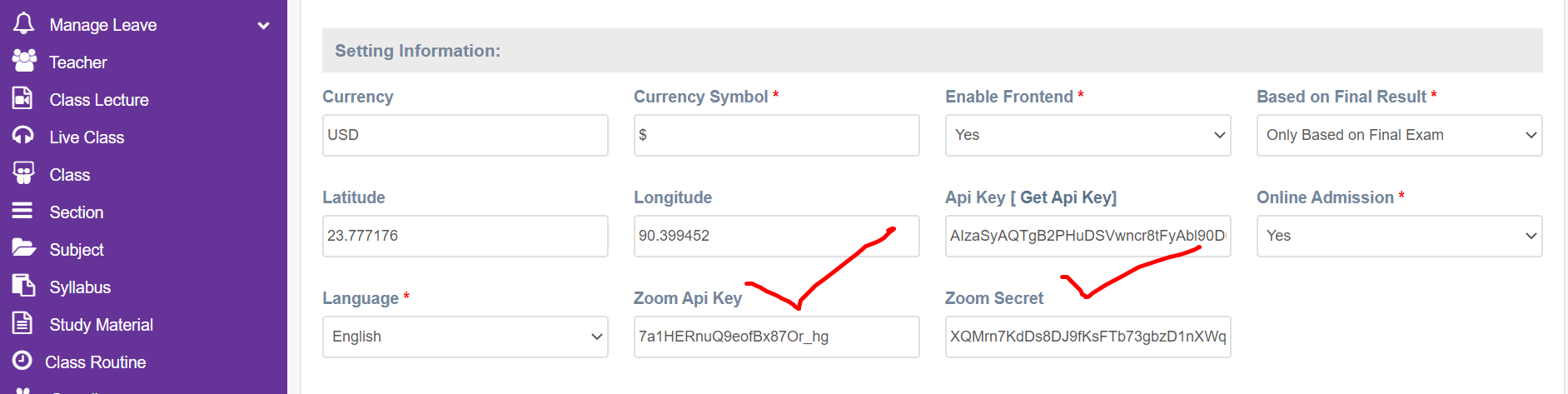Expand the Manage Leave submenu chevron
The height and width of the screenshot is (394, 1568).
(264, 25)
